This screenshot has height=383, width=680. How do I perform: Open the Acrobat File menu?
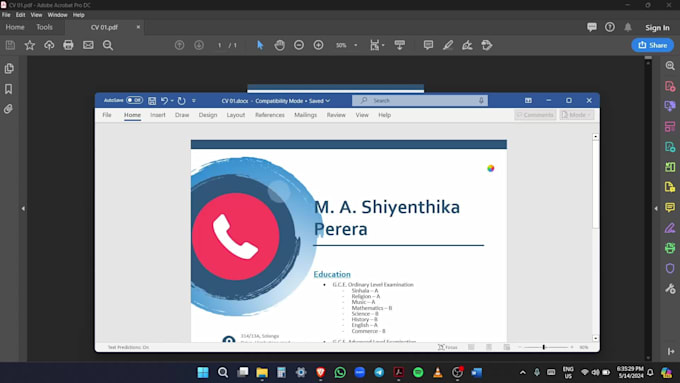point(6,15)
